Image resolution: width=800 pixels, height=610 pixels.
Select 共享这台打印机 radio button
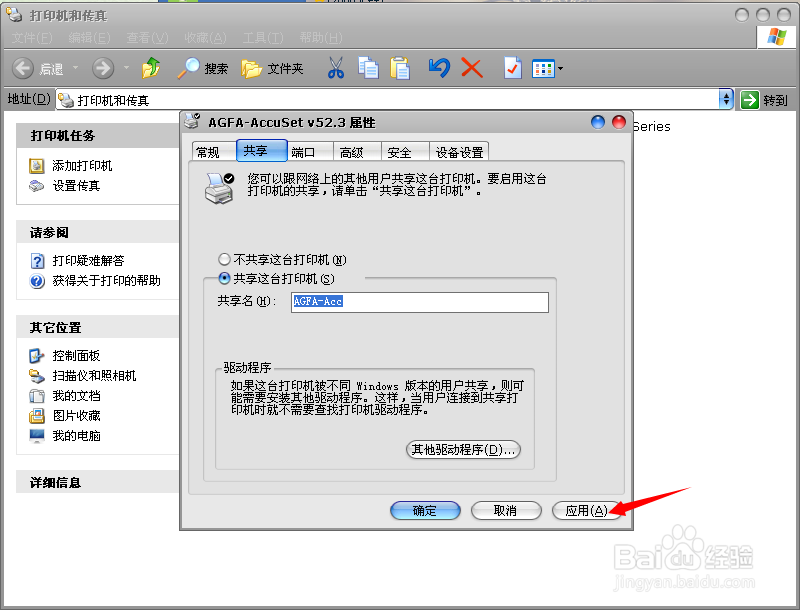224,278
